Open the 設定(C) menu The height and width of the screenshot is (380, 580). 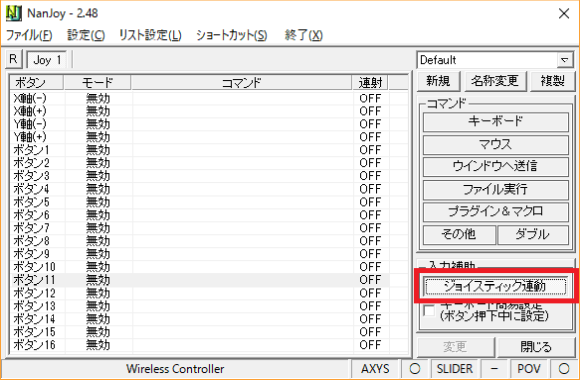click(86, 35)
